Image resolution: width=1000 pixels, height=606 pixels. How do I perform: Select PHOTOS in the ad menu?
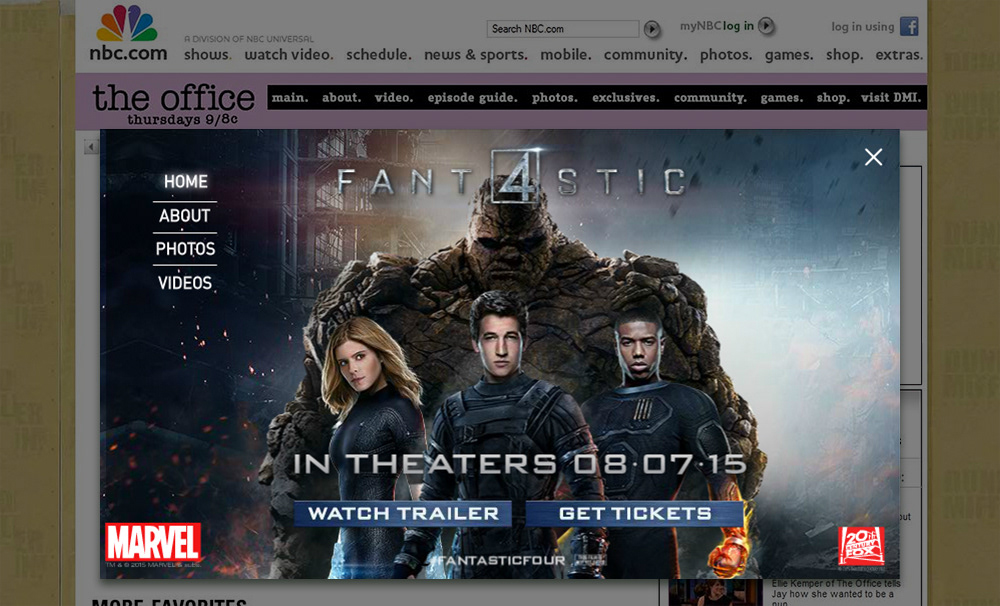pyautogui.click(x=185, y=249)
